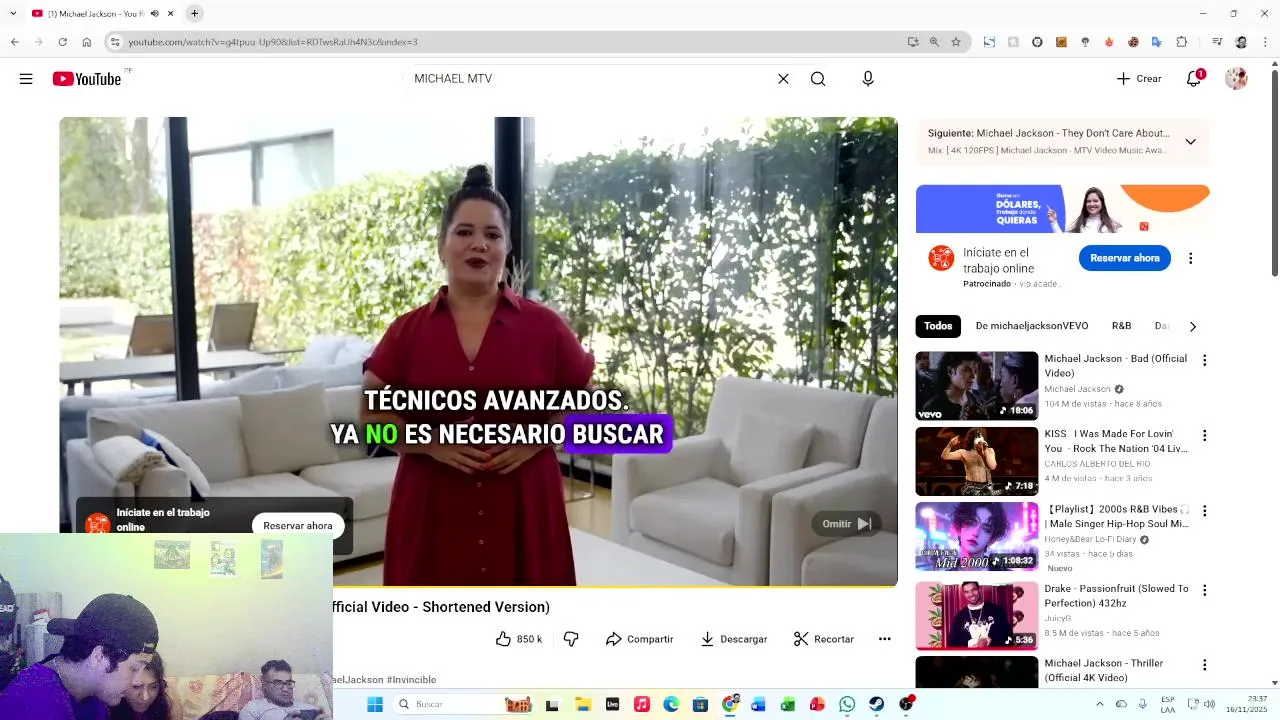Open the Michael Jackson Bad thumbnail

pos(977,386)
